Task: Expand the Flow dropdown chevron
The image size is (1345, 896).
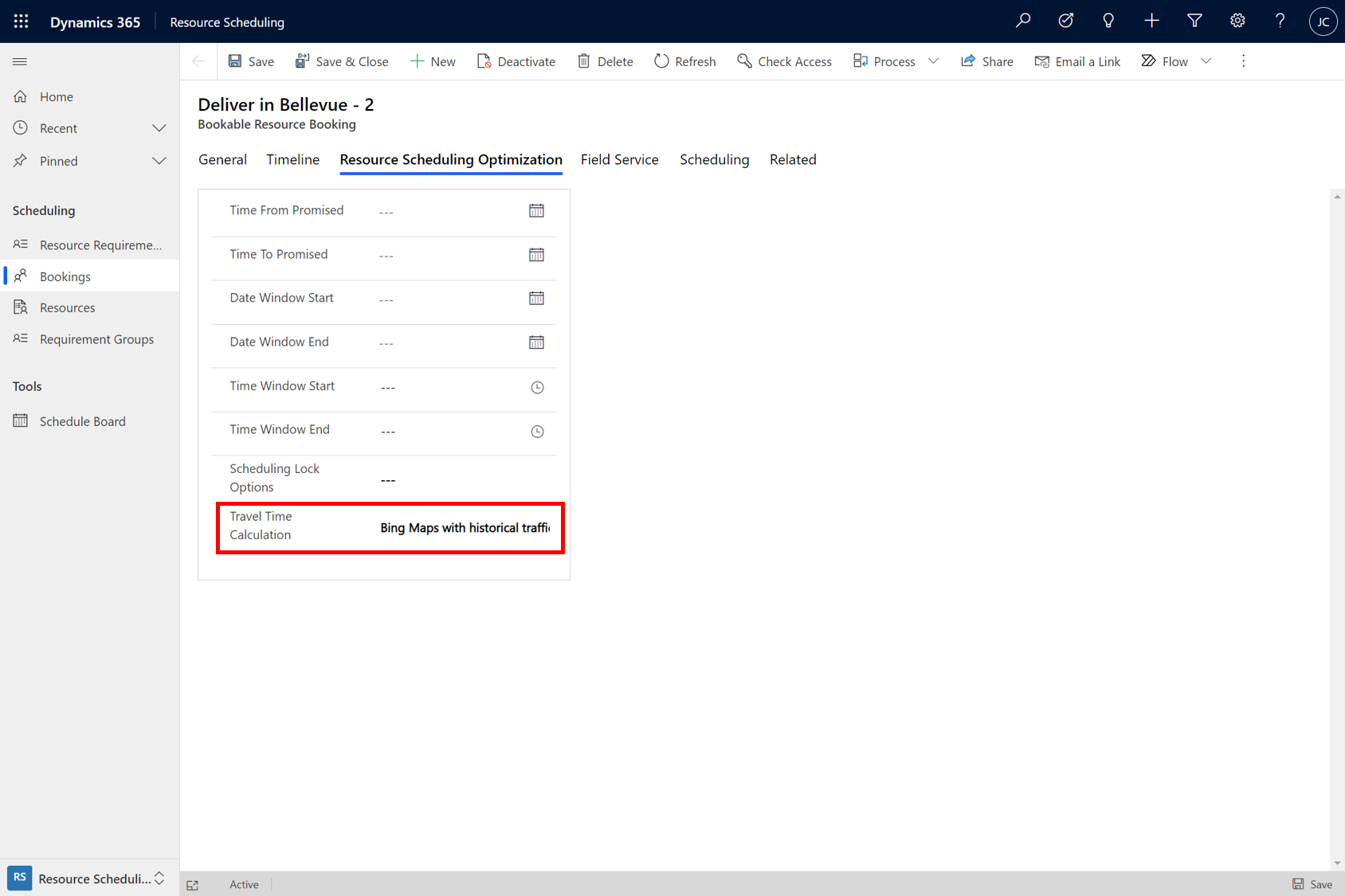Action: point(1206,61)
